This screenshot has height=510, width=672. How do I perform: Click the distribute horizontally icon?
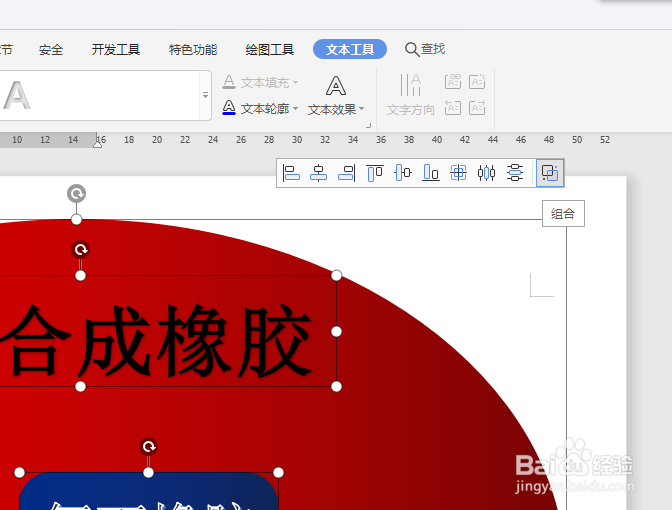[486, 173]
